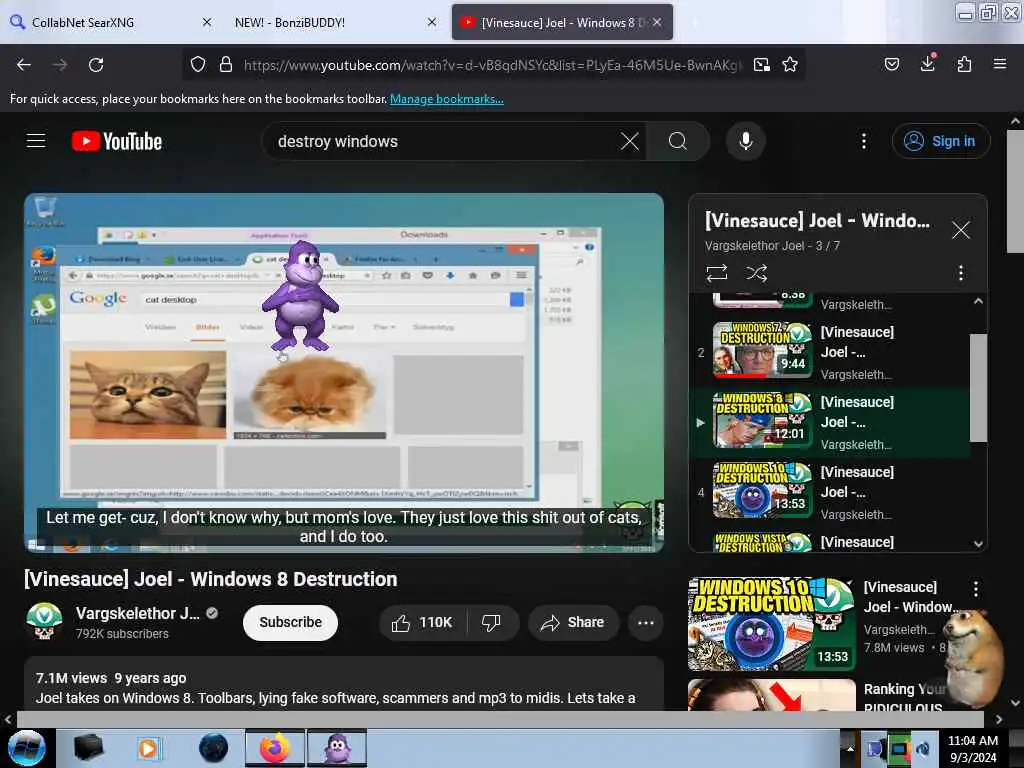Open Ranking Your Ridiculous video thumbnail

(772, 695)
